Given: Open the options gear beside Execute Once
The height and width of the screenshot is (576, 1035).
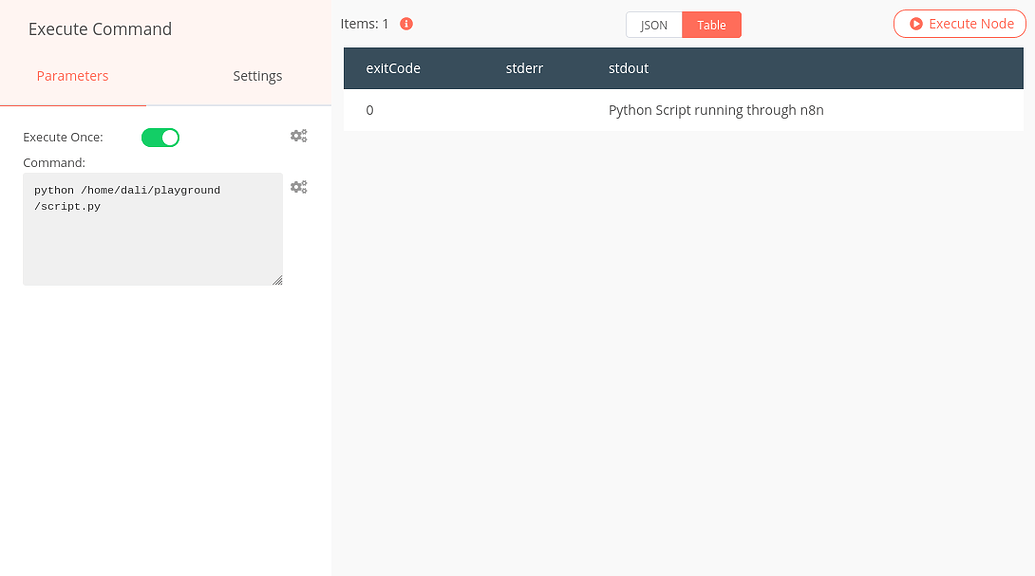Looking at the screenshot, I should (x=298, y=136).
